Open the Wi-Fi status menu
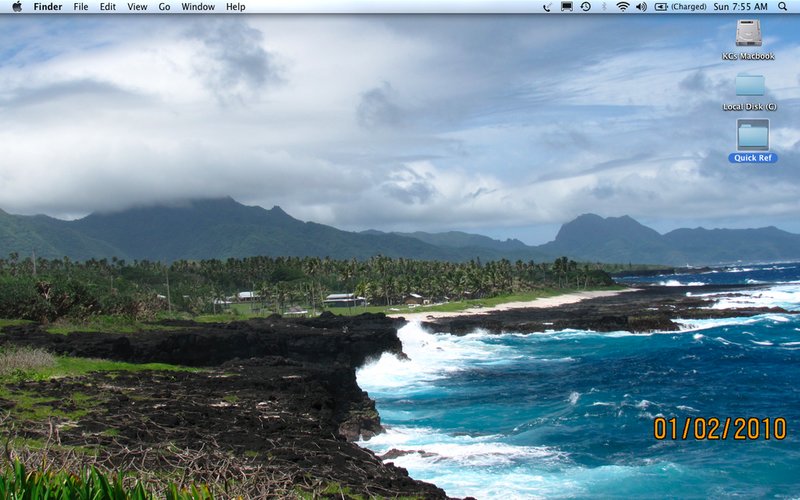 [x=622, y=7]
